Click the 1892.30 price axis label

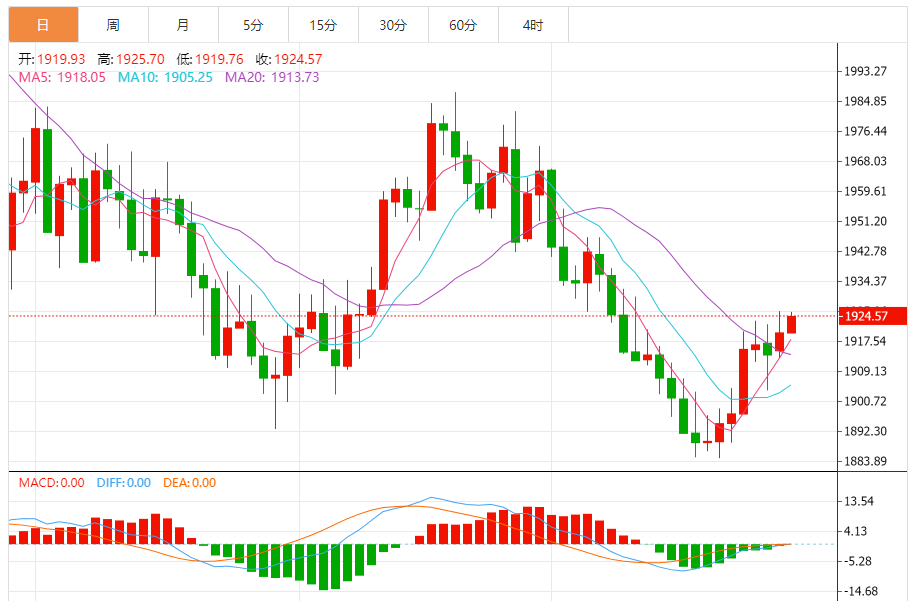coord(865,431)
